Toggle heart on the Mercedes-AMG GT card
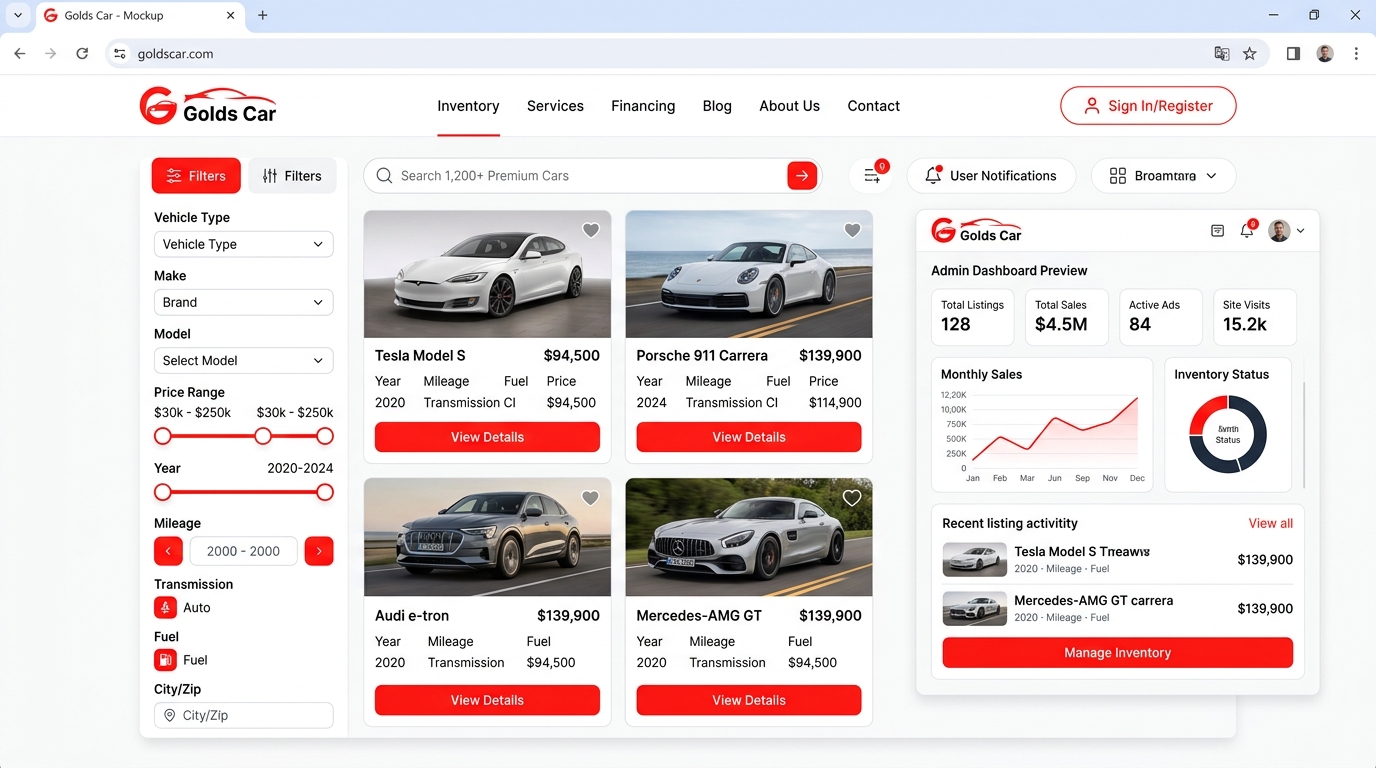The height and width of the screenshot is (768, 1376). pyautogui.click(x=852, y=498)
